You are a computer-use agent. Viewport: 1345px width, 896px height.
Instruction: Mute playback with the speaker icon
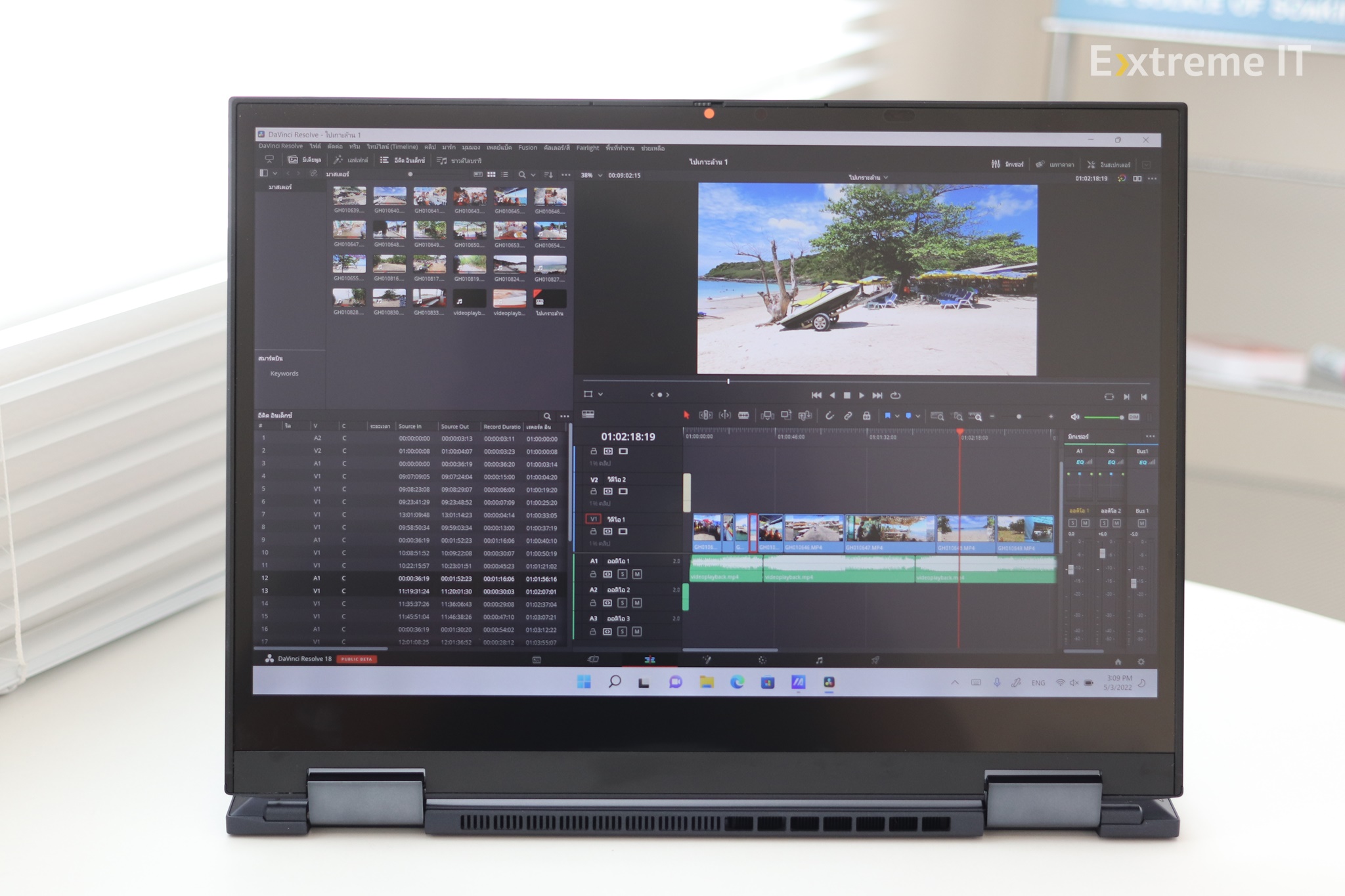1075,417
